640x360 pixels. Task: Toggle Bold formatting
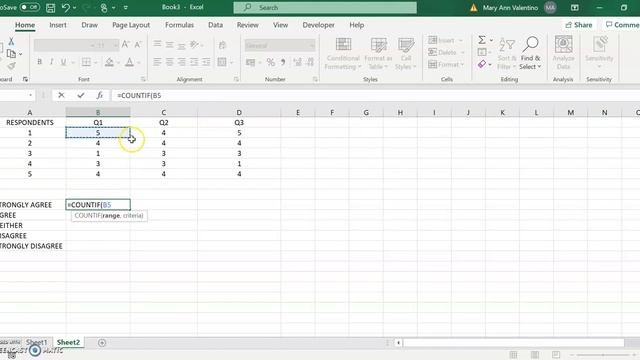click(x=39, y=62)
